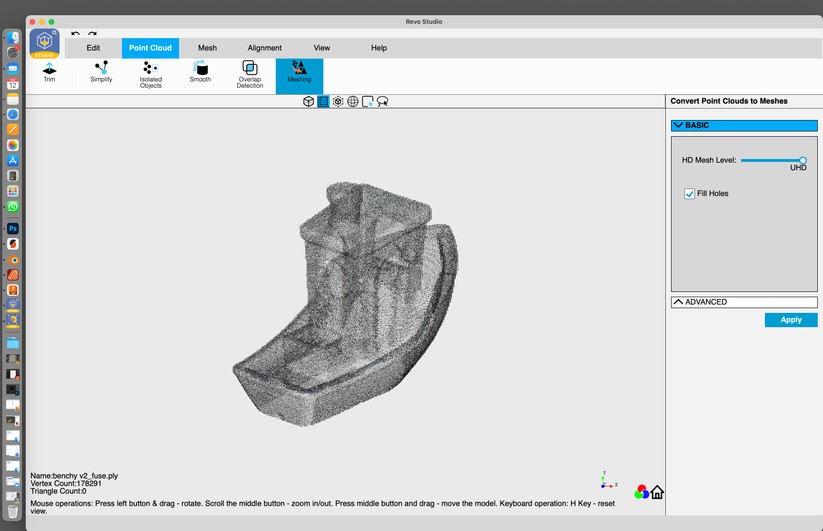
Task: Open the Isolated Objects tool
Action: [151, 74]
